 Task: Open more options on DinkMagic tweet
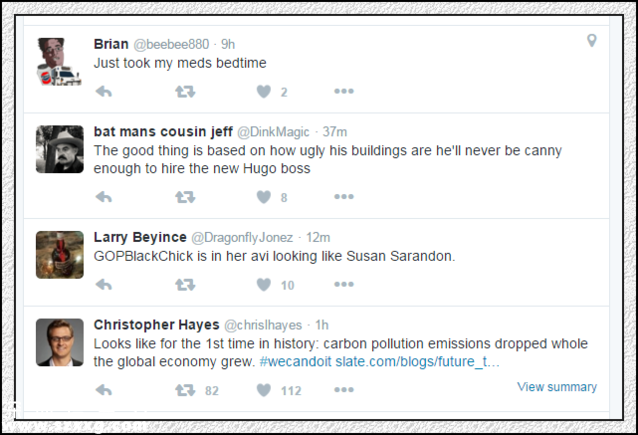(x=344, y=197)
